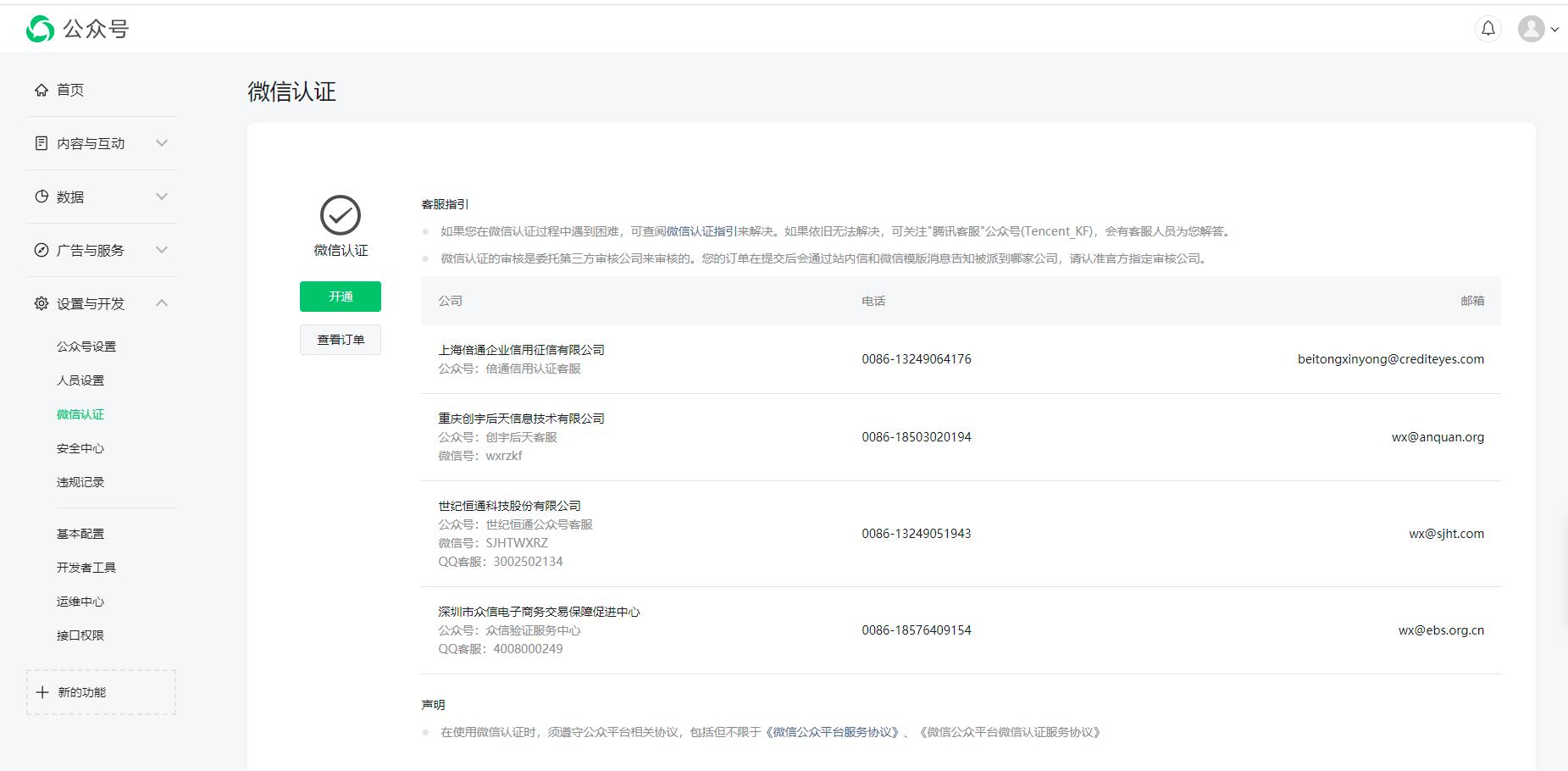
Task: Click the checkmark 微信认证 status icon
Action: (x=341, y=215)
